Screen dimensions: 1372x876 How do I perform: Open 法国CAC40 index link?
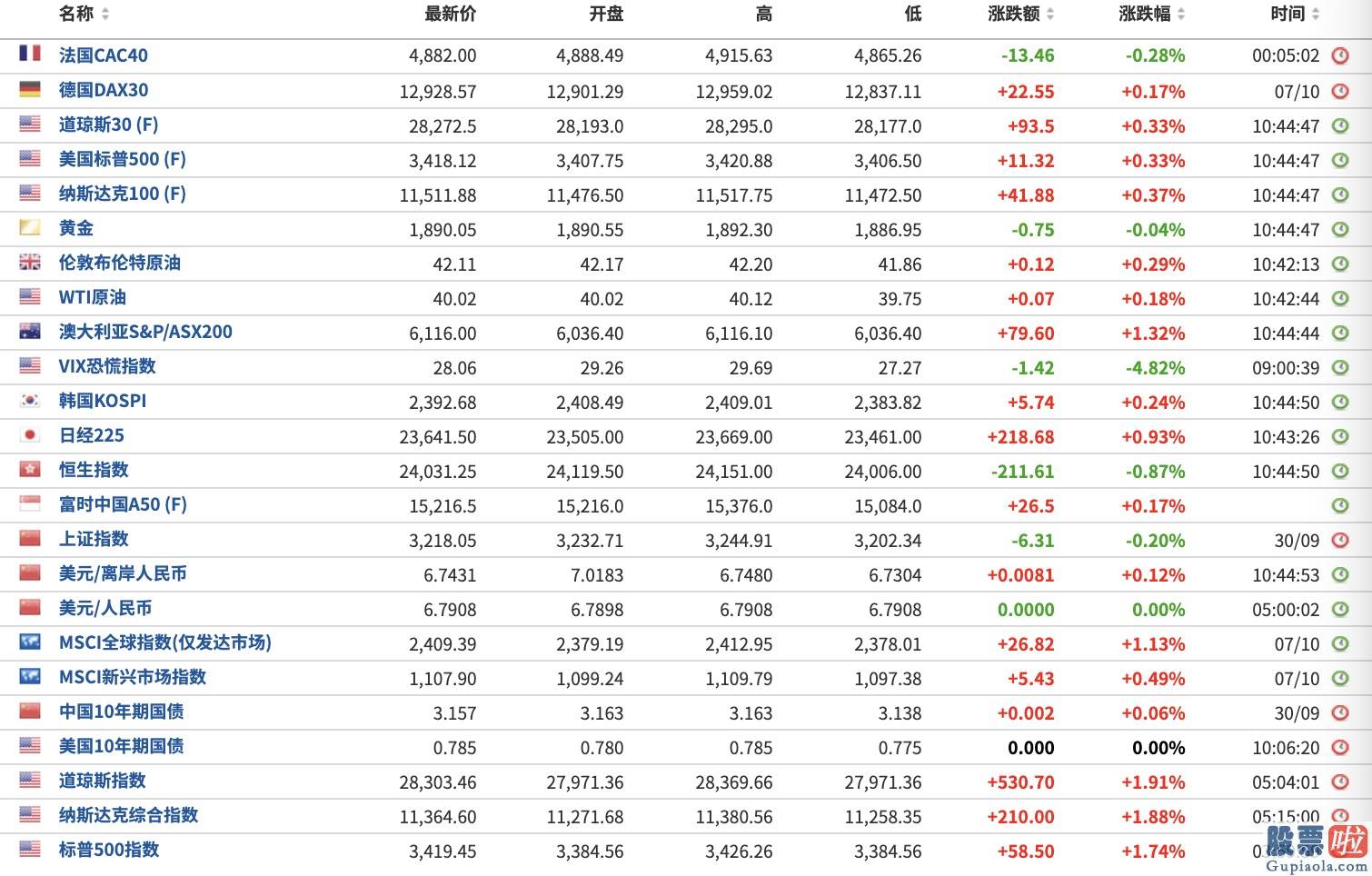[104, 55]
